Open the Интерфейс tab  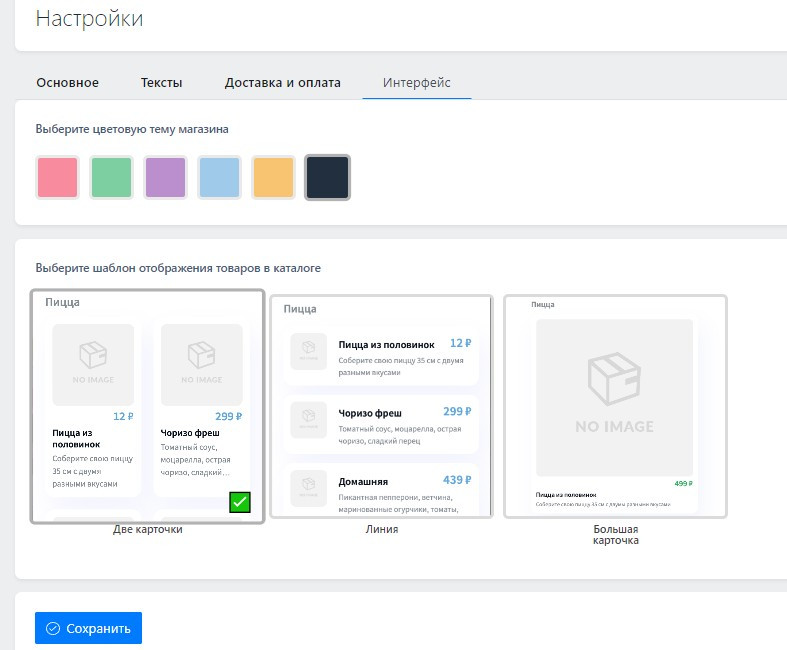pyautogui.click(x=417, y=82)
